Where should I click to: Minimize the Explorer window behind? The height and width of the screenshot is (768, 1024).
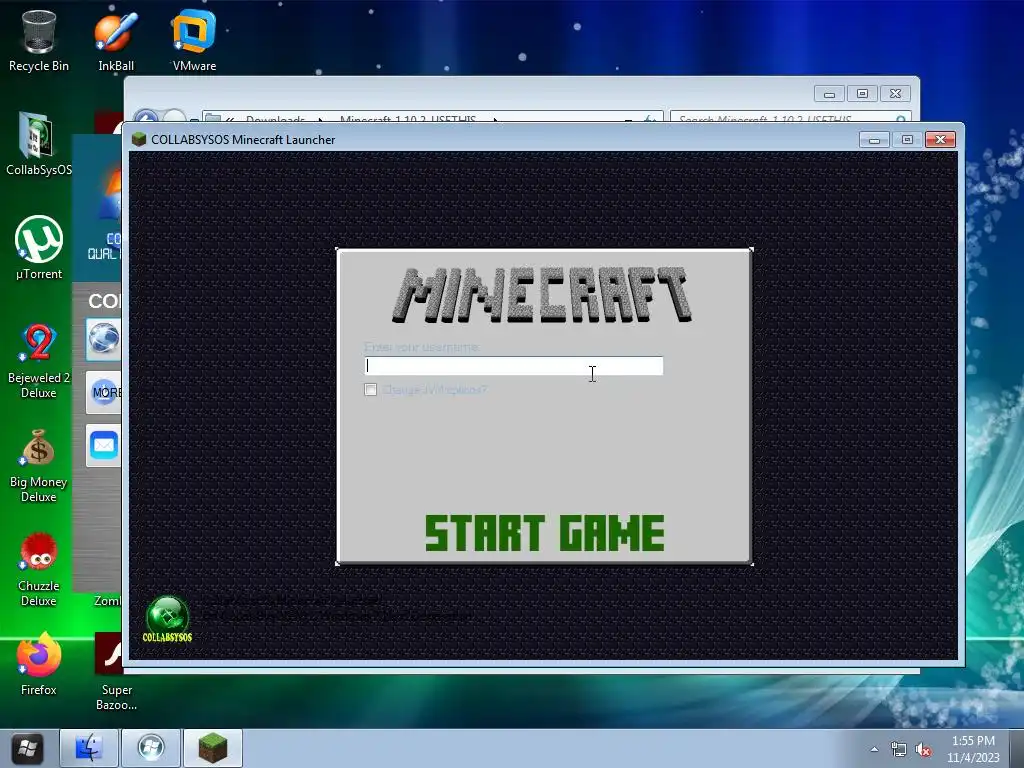829,94
